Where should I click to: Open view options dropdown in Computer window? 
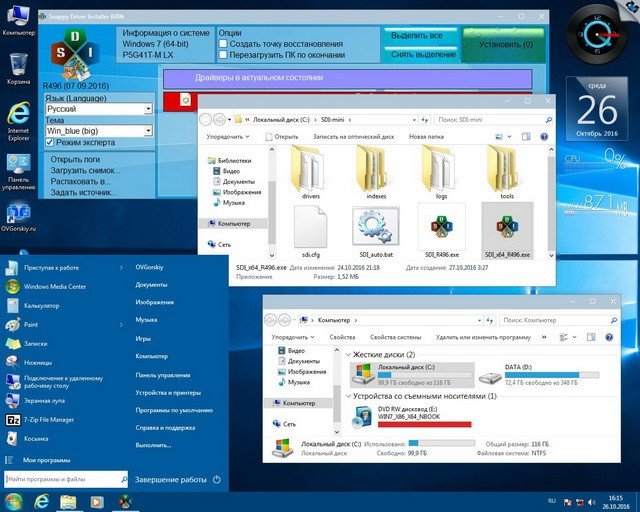(x=575, y=337)
